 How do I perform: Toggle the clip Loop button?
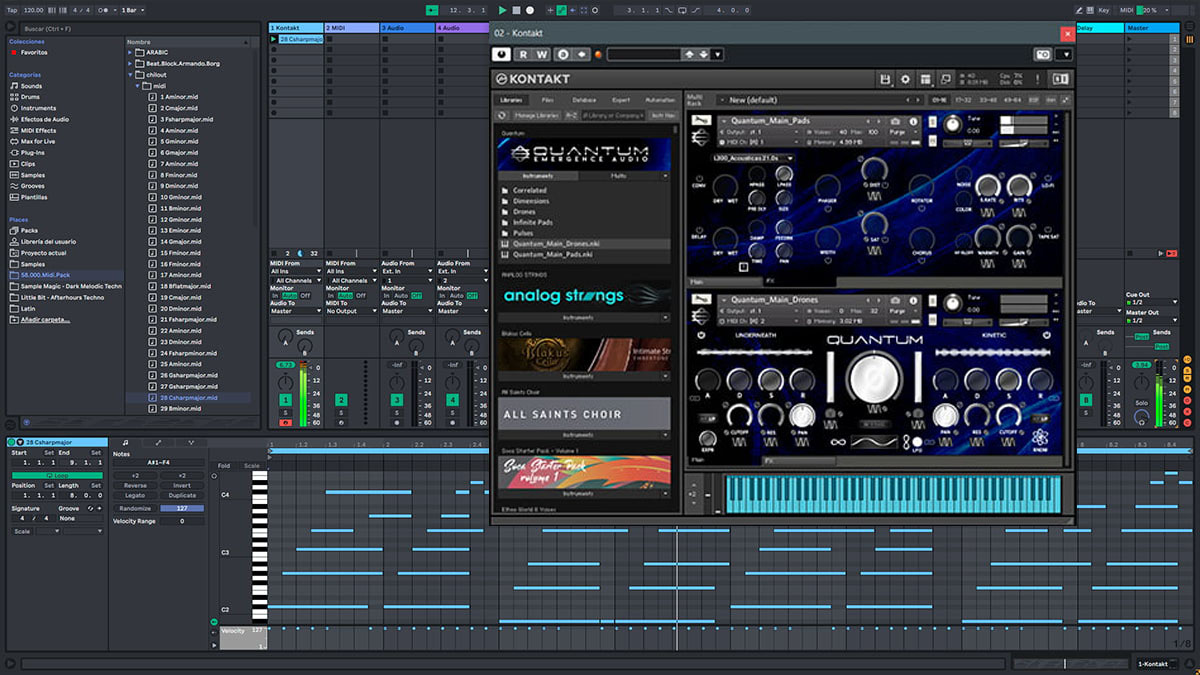click(x=56, y=475)
